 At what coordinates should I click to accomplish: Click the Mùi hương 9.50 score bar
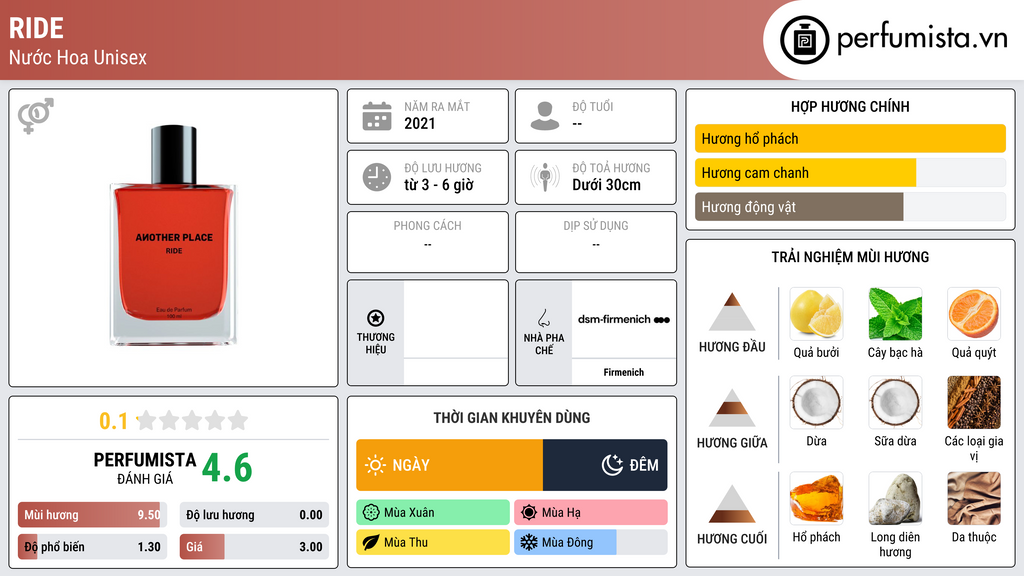pyautogui.click(x=92, y=515)
